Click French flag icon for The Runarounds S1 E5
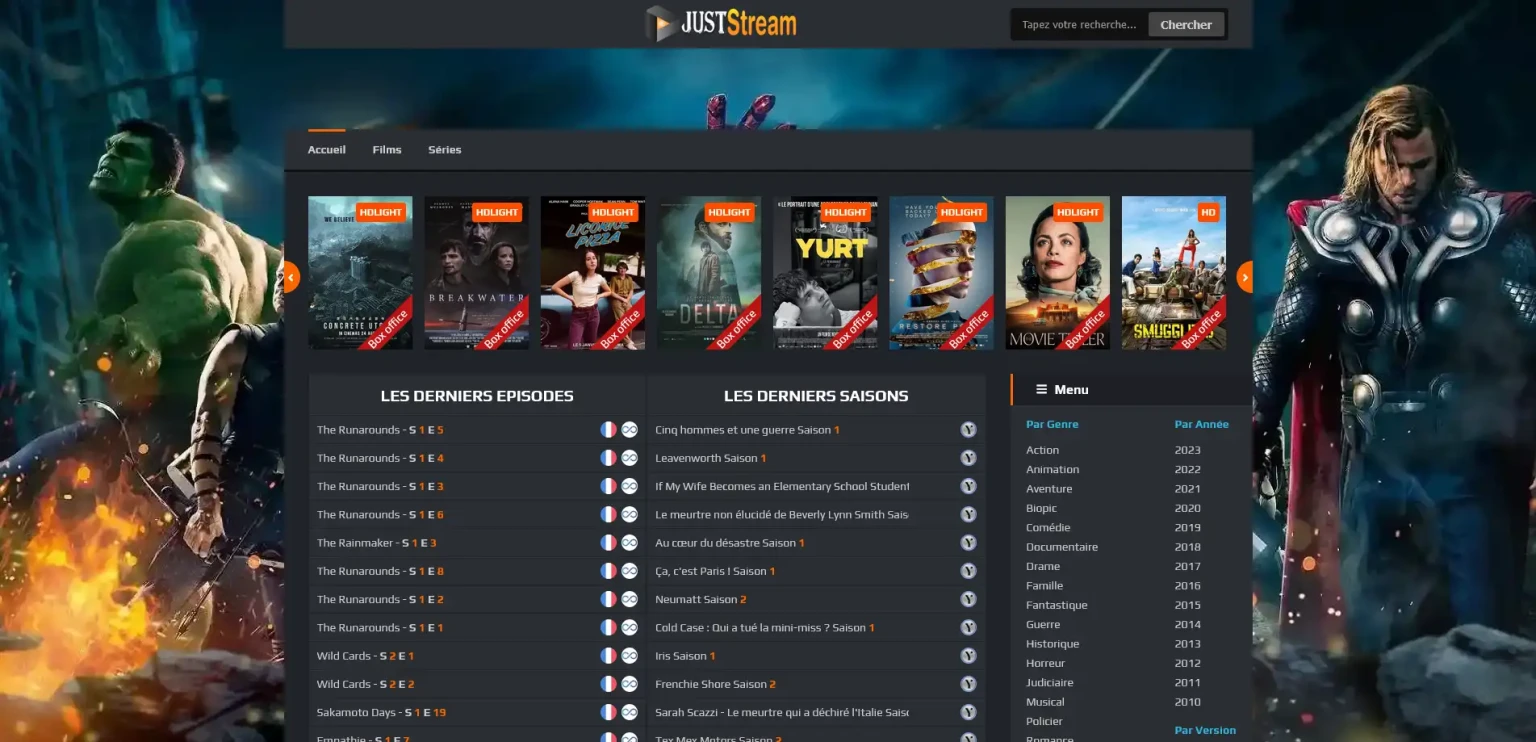 coord(608,430)
